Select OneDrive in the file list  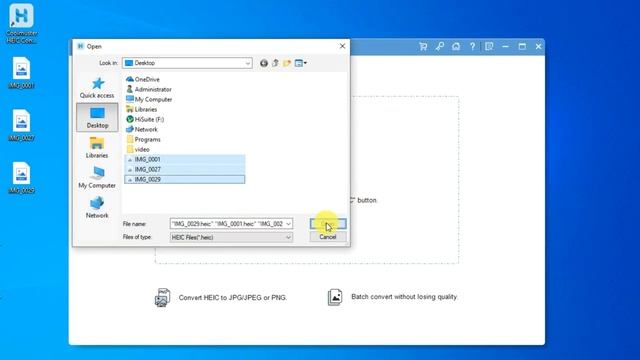tap(143, 79)
